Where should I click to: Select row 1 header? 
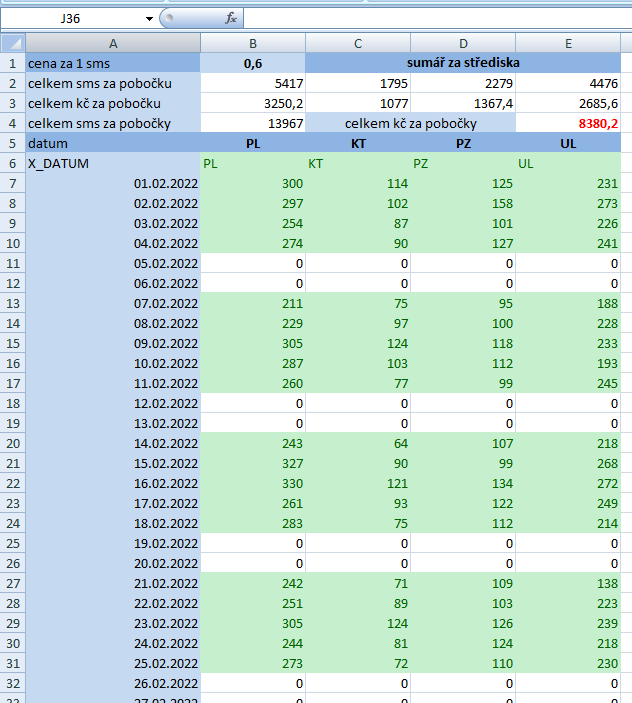[x=12, y=62]
